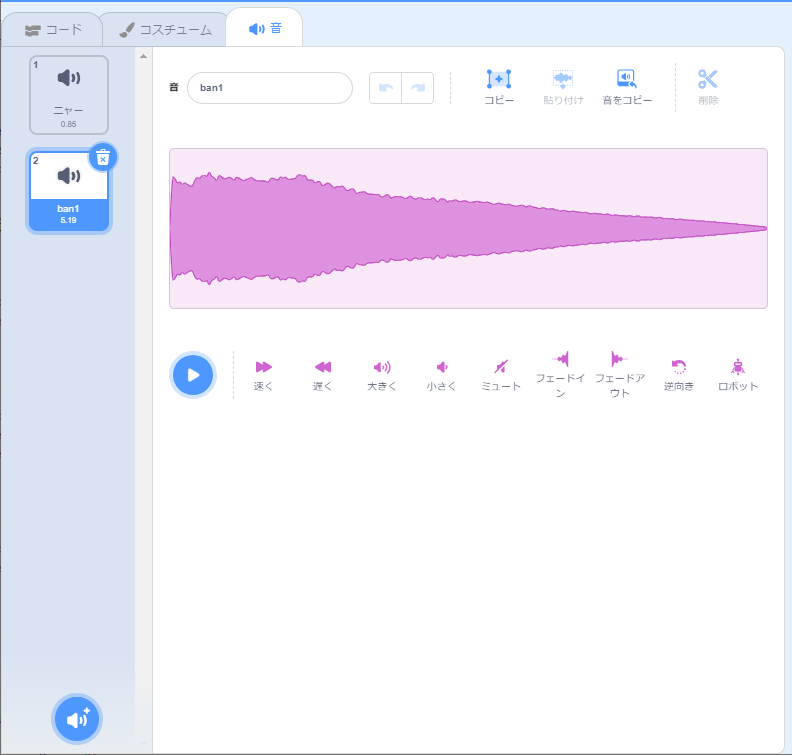Click the 削除 scissors icon

click(708, 87)
